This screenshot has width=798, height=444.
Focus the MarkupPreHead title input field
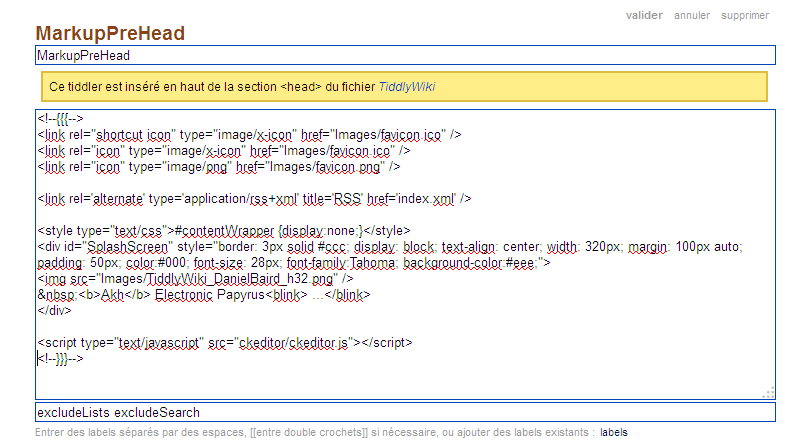click(x=405, y=55)
